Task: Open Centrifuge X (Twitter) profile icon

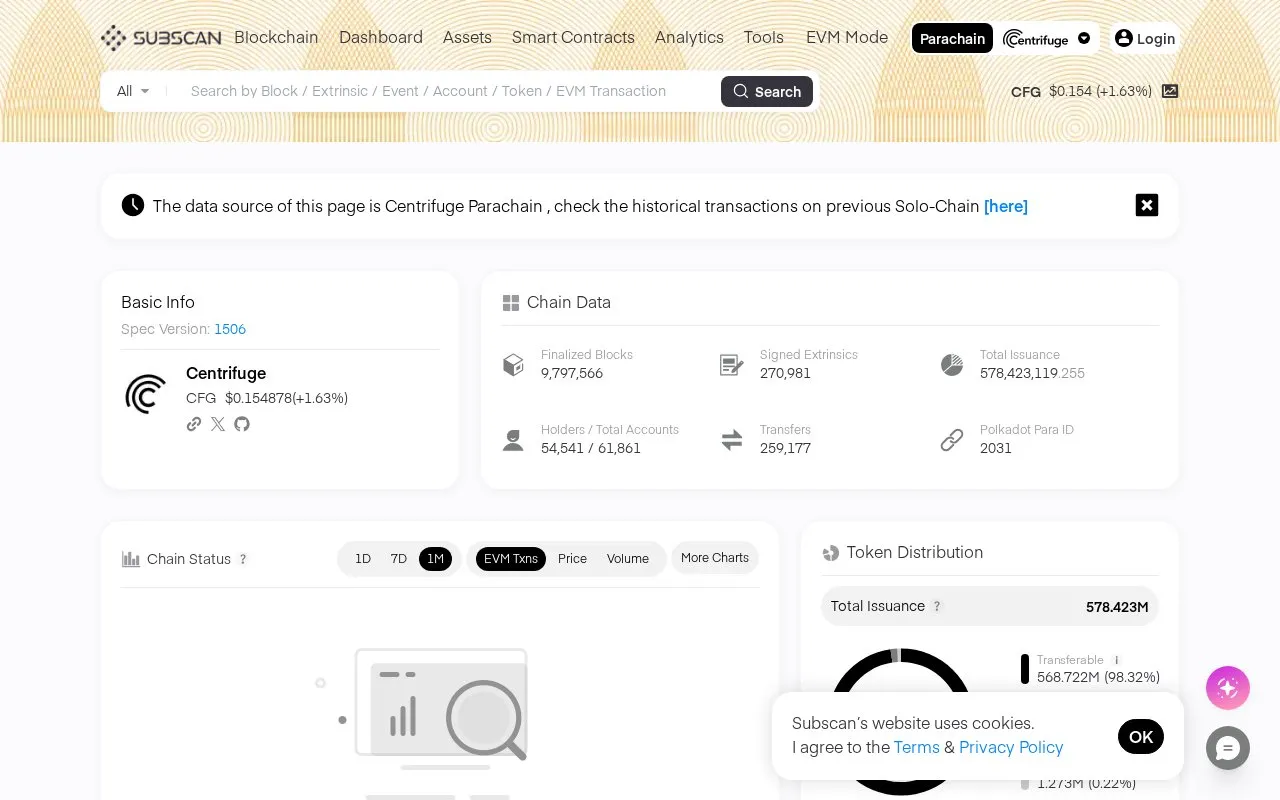Action: click(x=218, y=424)
